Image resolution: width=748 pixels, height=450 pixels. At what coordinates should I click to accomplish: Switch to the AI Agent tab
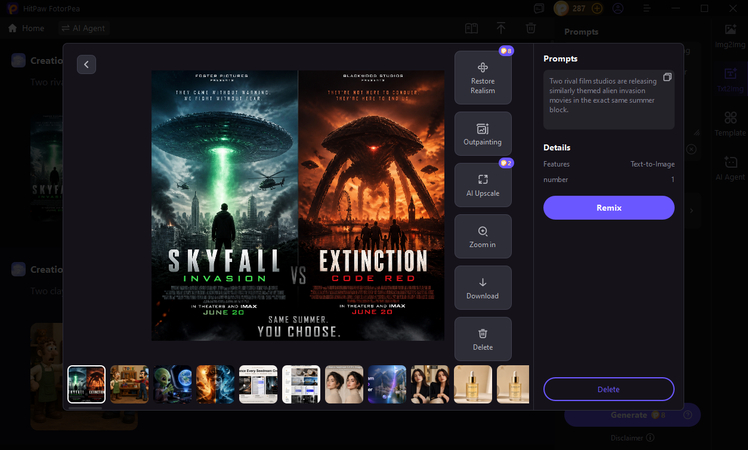83,28
